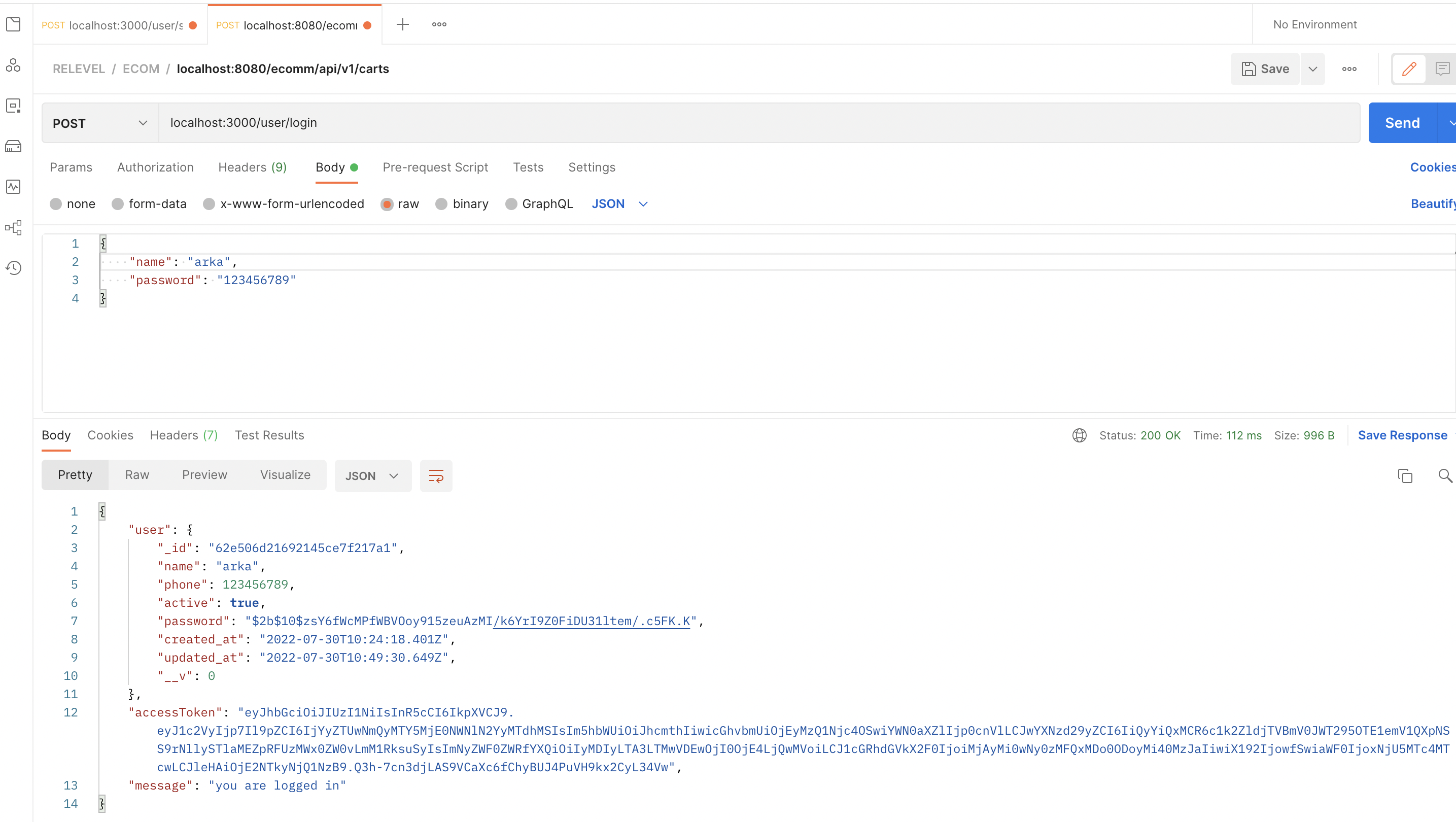The width and height of the screenshot is (1456, 822).
Task: Select the Raw response view
Action: 137,475
